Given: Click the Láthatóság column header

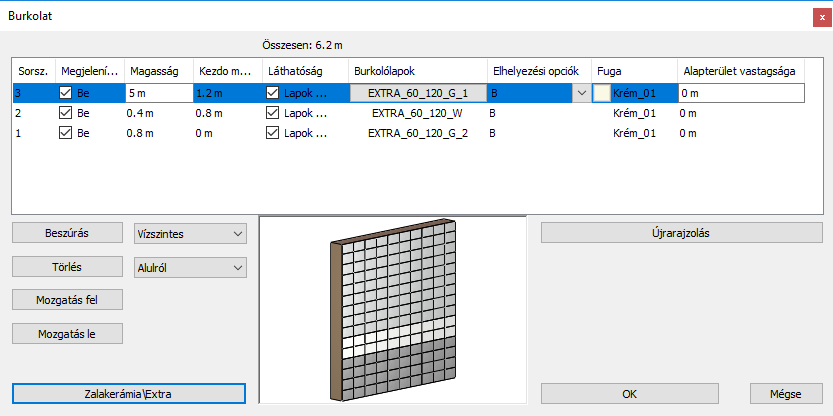Looking at the screenshot, I should (x=305, y=71).
